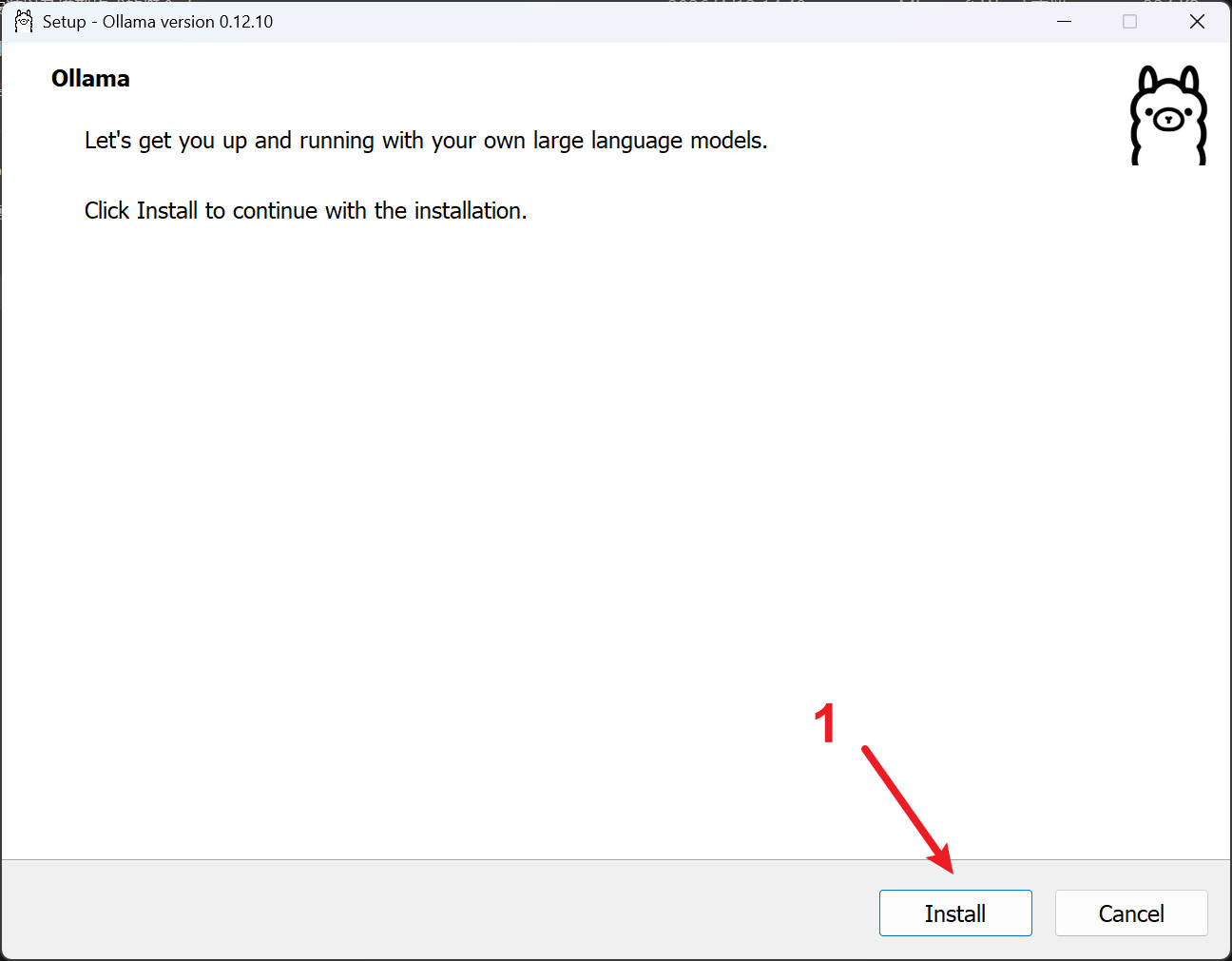1232x961 pixels.
Task: Close the Setup window
Action: (1197, 21)
